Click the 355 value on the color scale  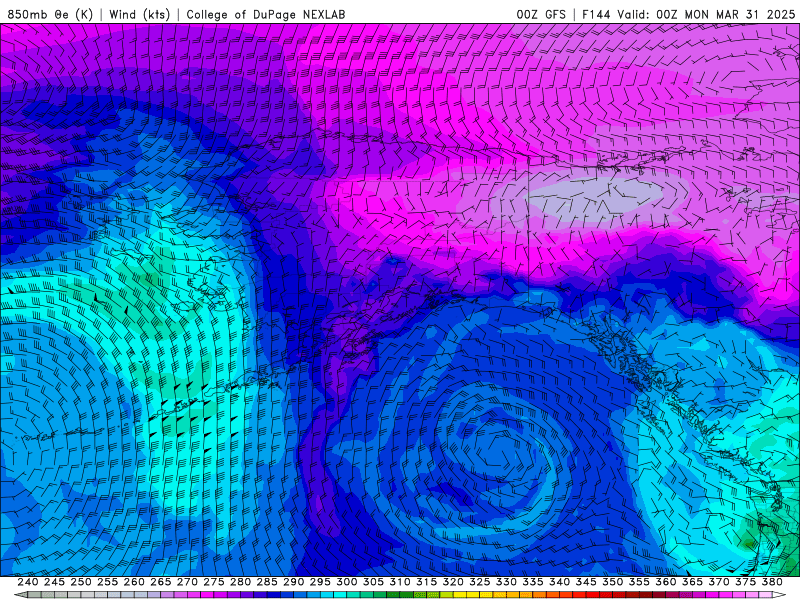(x=639, y=582)
